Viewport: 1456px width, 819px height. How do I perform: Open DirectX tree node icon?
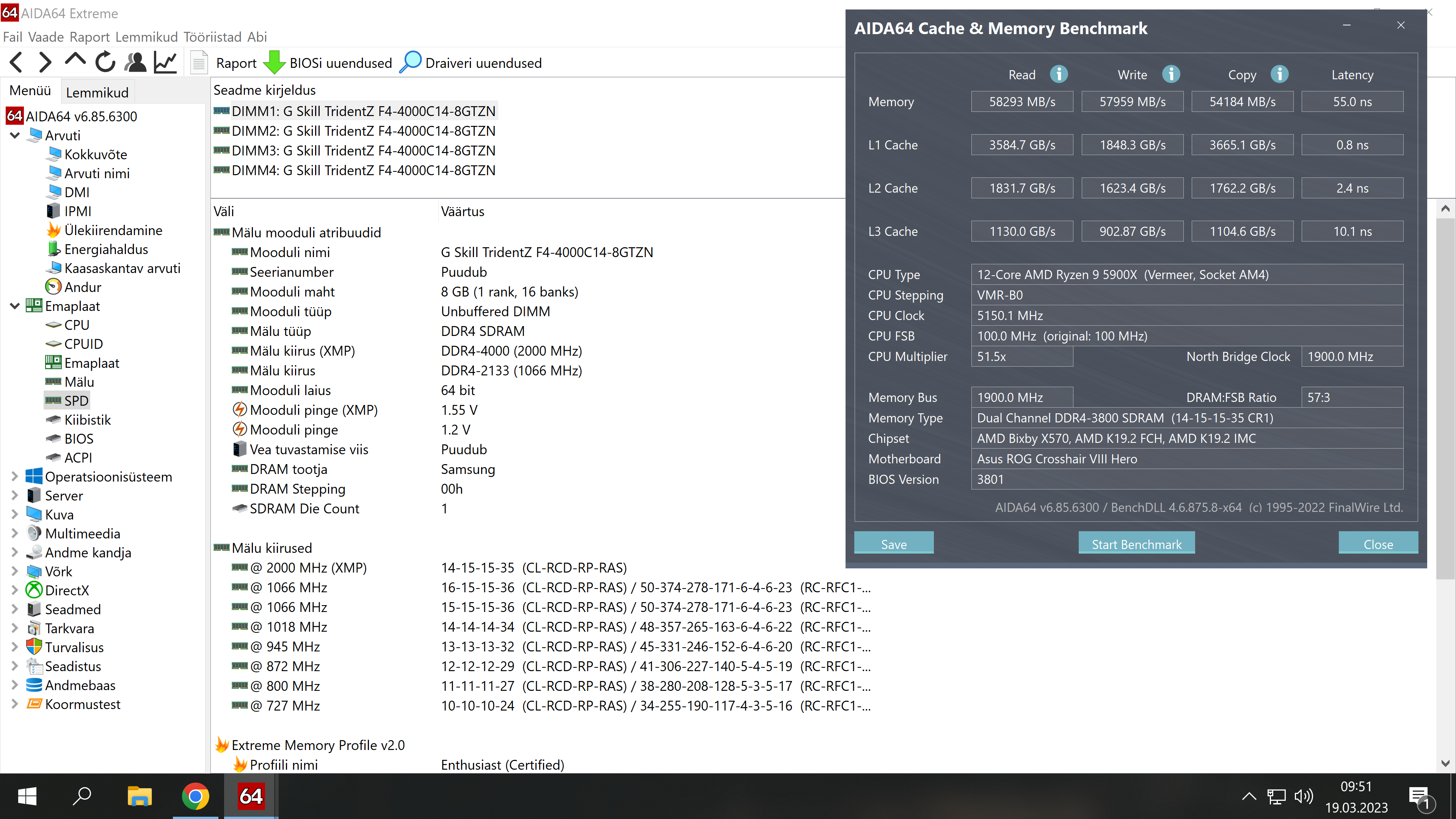pos(35,590)
